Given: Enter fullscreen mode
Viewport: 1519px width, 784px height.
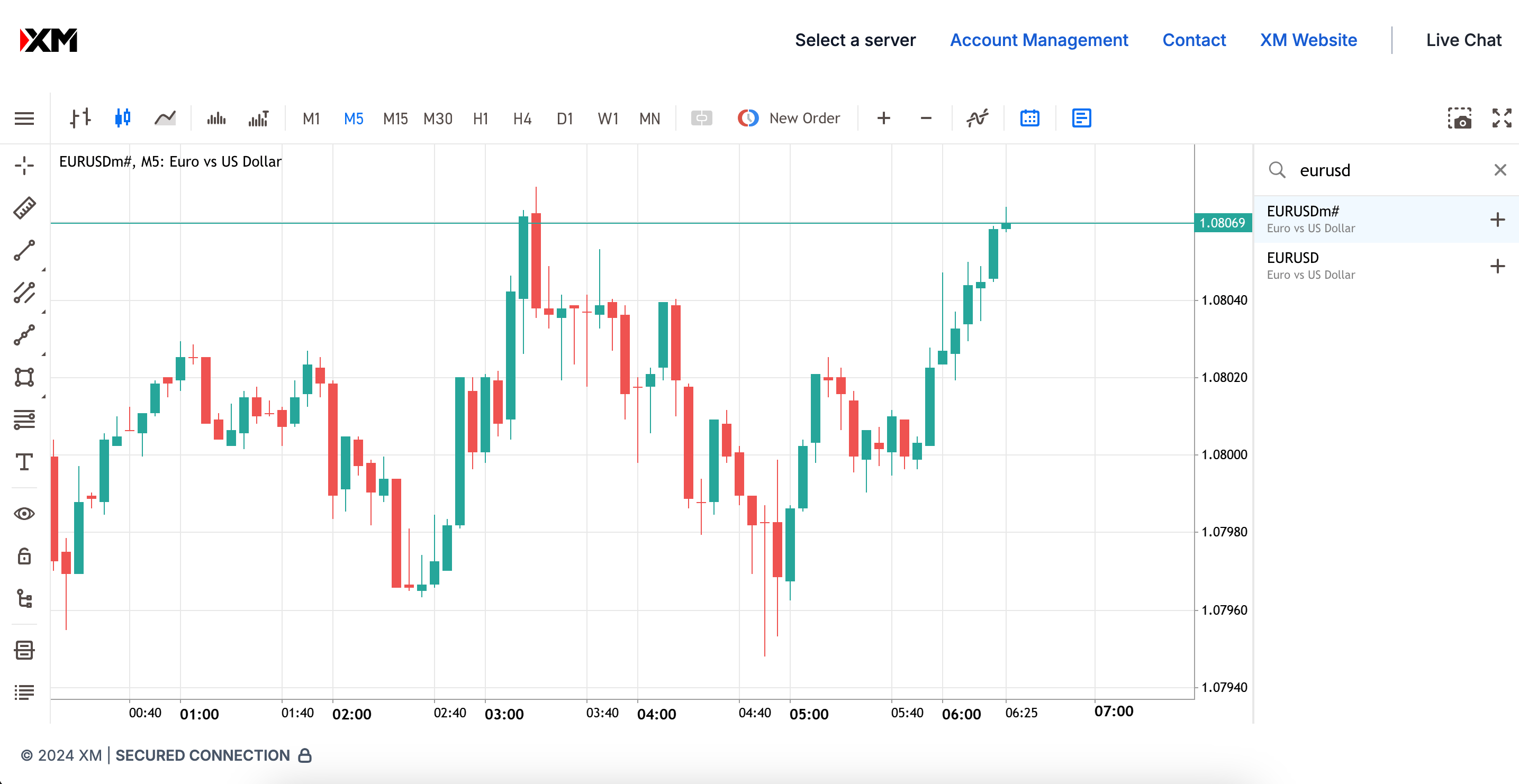Looking at the screenshot, I should click(1502, 118).
